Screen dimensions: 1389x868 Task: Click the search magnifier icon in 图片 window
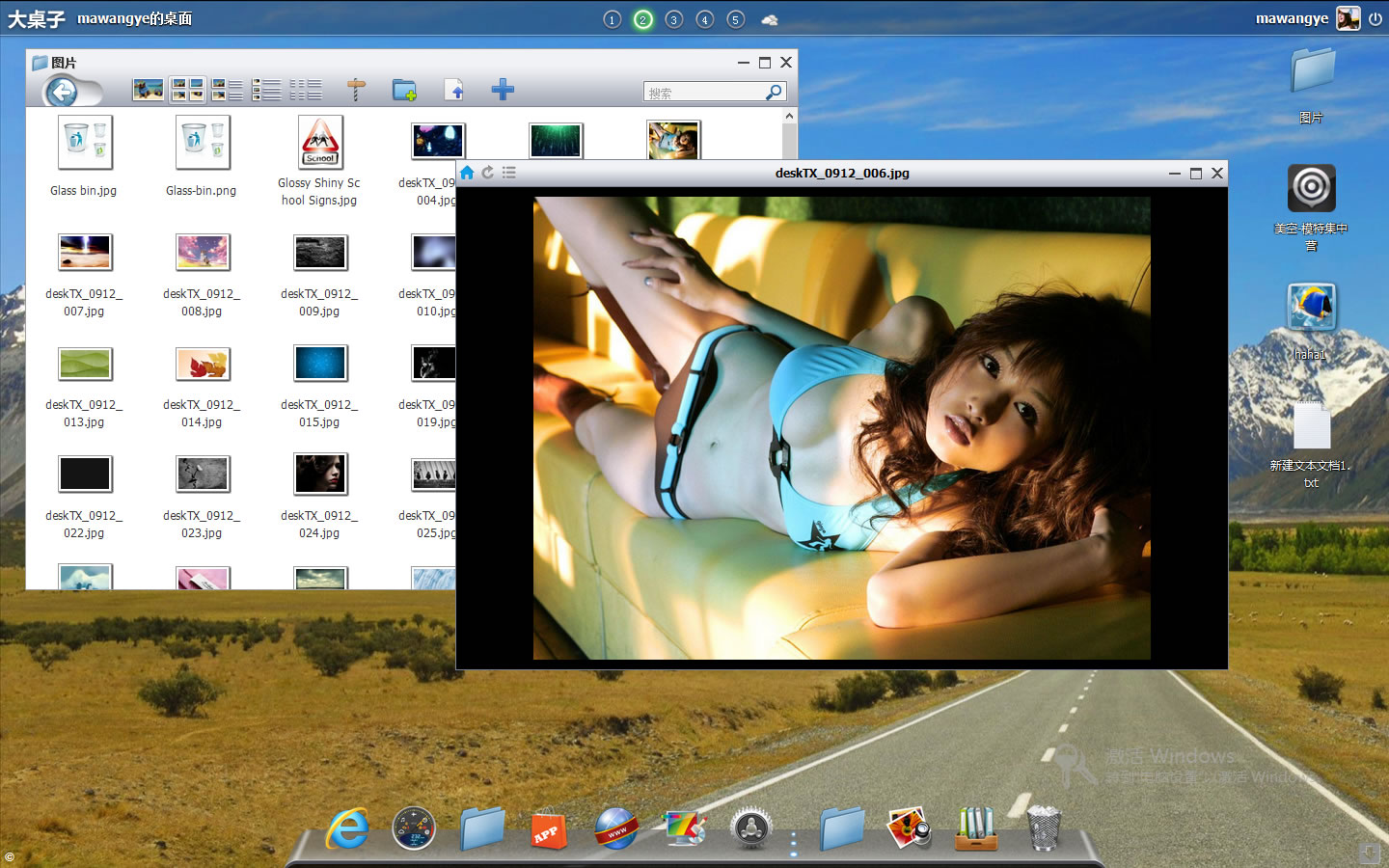click(774, 92)
